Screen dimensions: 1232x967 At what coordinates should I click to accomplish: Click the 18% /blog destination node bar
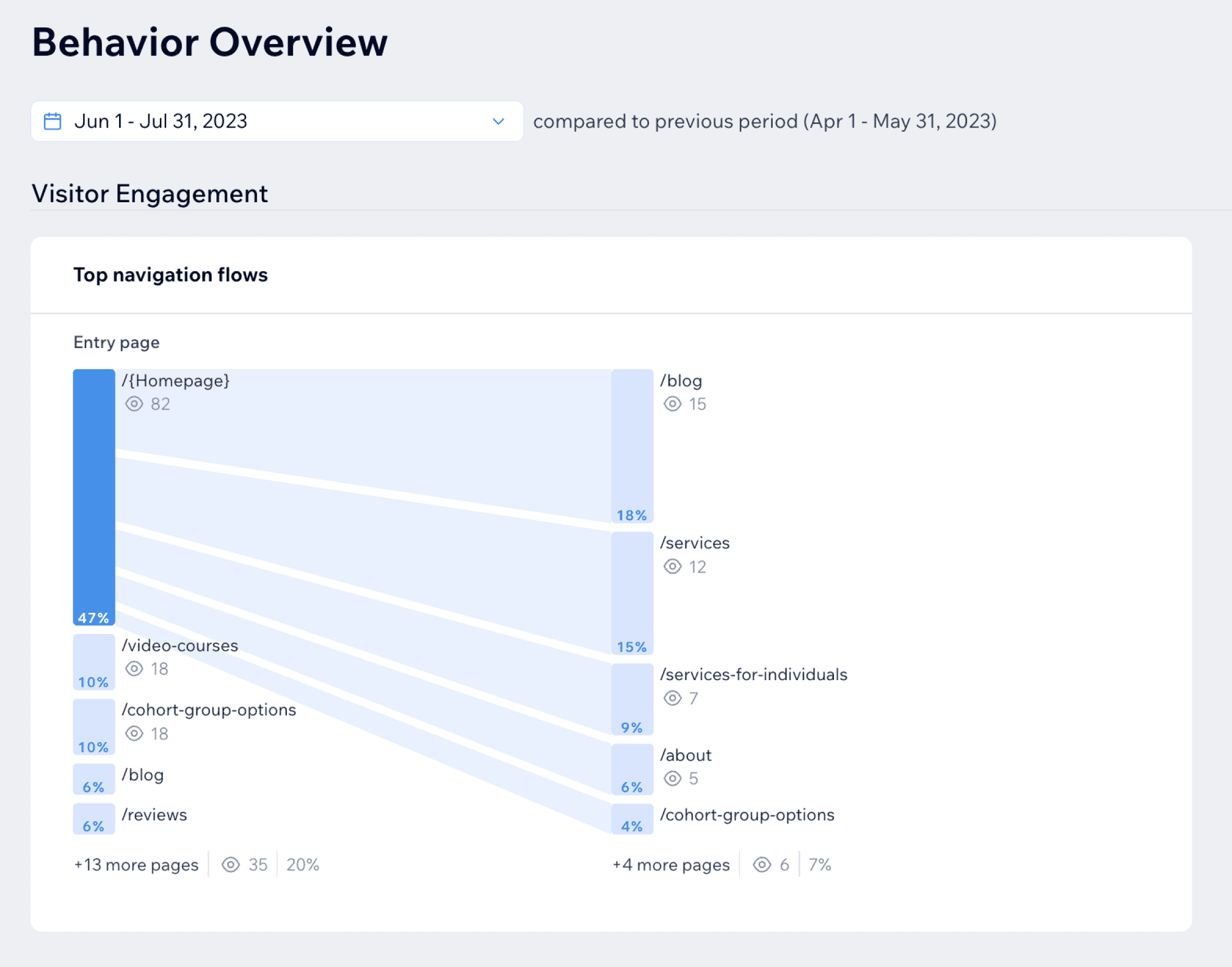(631, 445)
